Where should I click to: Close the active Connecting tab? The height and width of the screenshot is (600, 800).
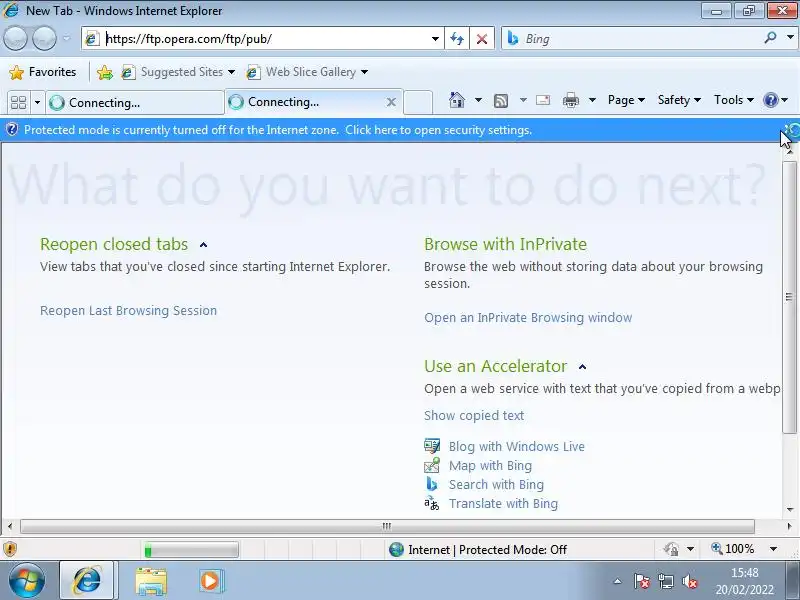point(391,102)
